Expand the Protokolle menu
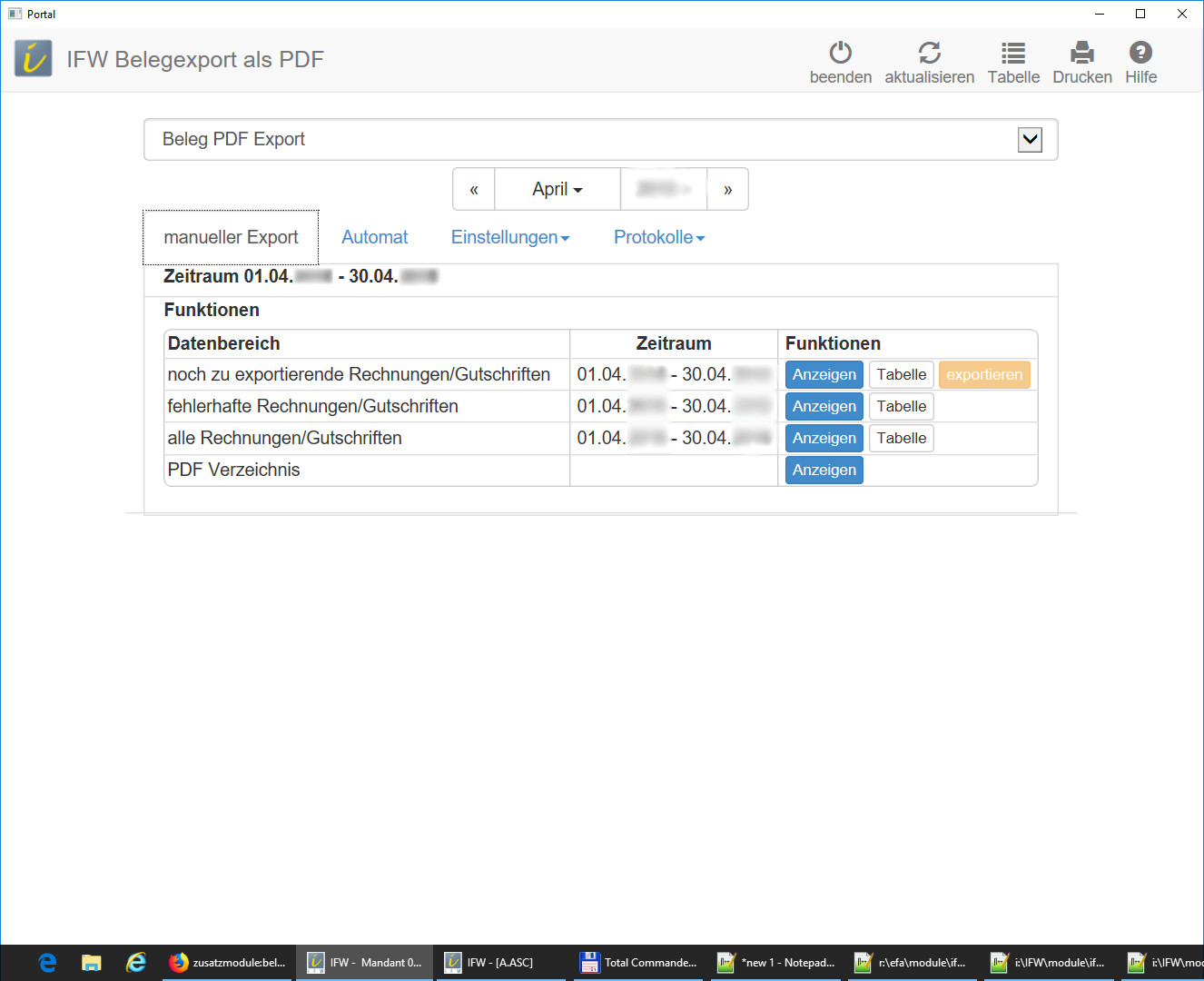Image resolution: width=1204 pixels, height=981 pixels. (659, 237)
